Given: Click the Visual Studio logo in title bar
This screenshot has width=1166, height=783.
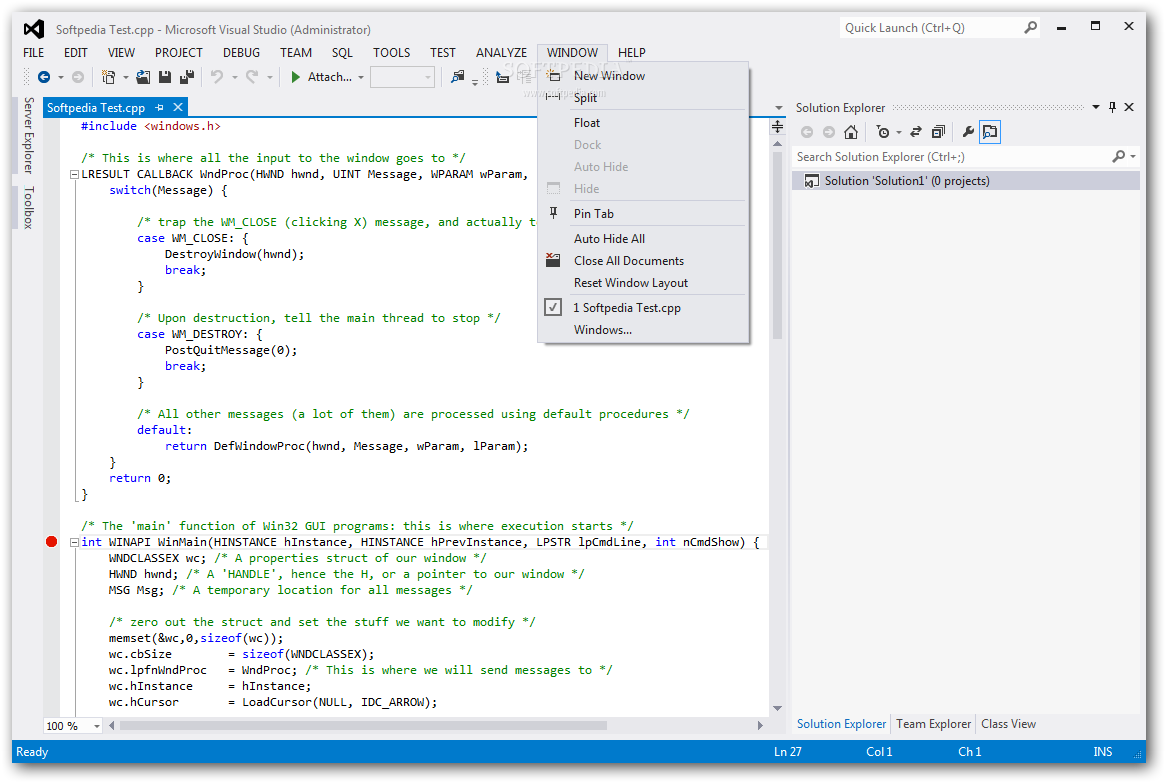Looking at the screenshot, I should [34, 29].
